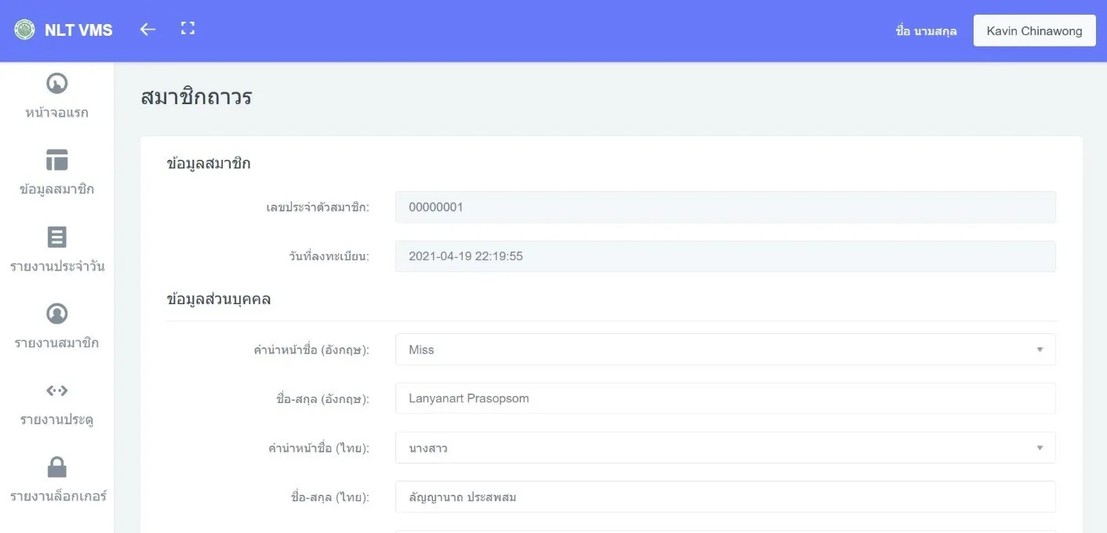Click the วันที่ลงทะเบียน field label

point(330,256)
